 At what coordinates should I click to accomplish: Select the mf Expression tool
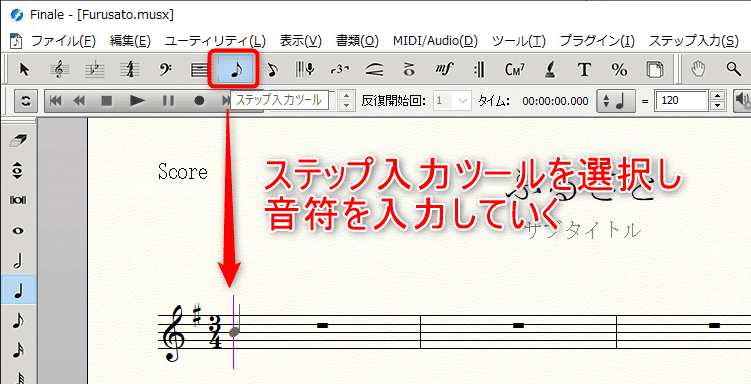(444, 70)
